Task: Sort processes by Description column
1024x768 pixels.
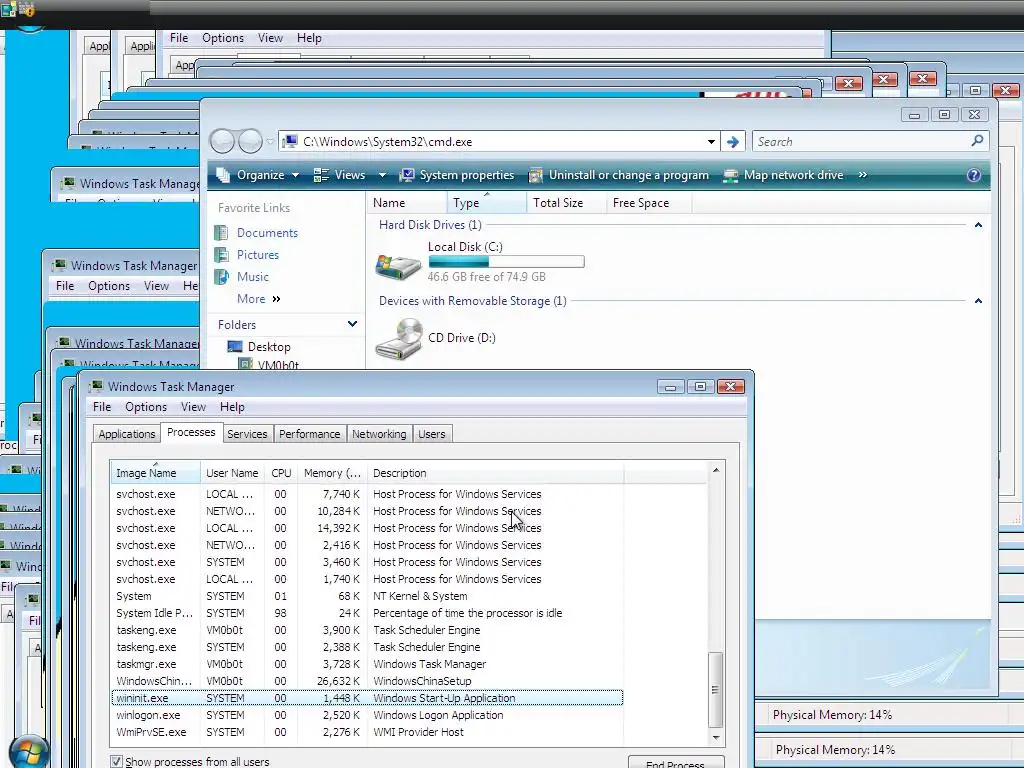Action: [495, 473]
